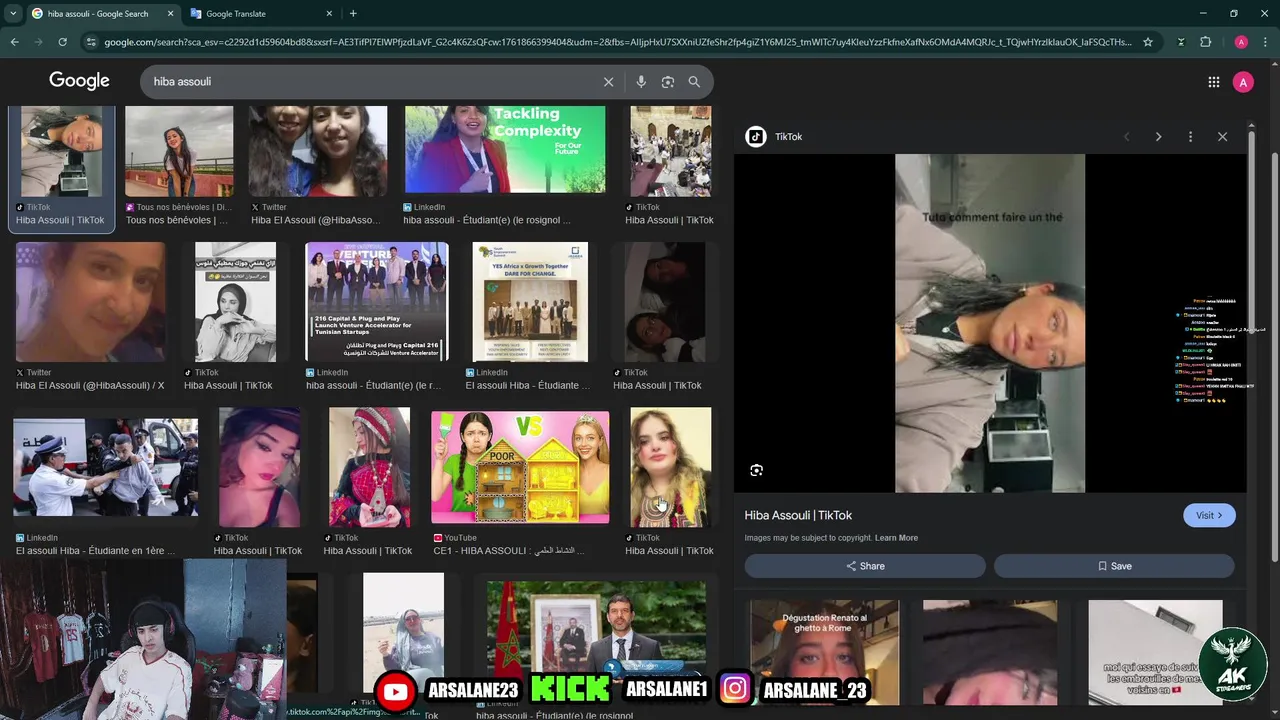The height and width of the screenshot is (720, 1280).
Task: Open the Google apps grid
Action: pyautogui.click(x=1214, y=82)
